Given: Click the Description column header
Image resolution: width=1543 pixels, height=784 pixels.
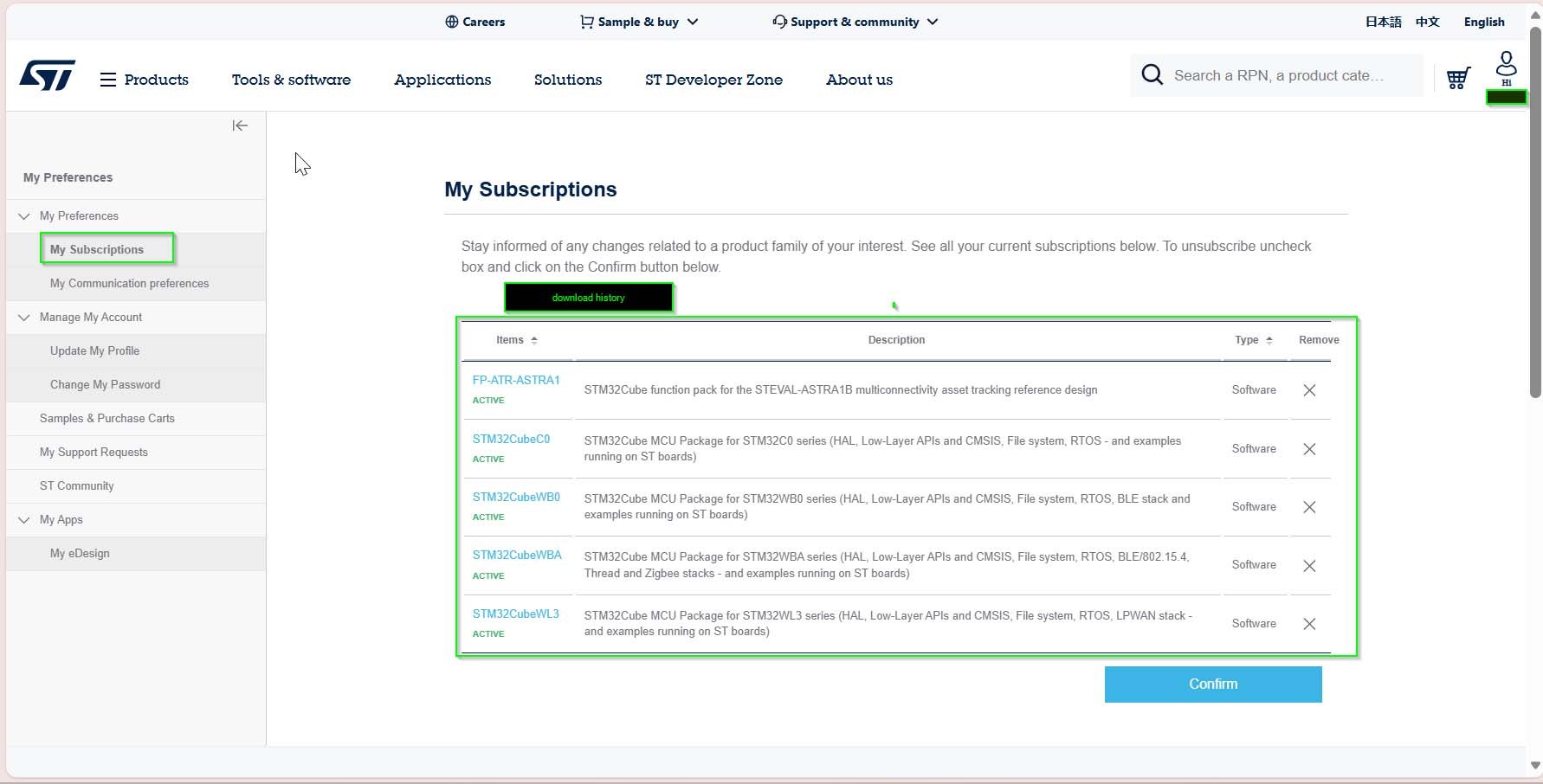Looking at the screenshot, I should coord(896,340).
